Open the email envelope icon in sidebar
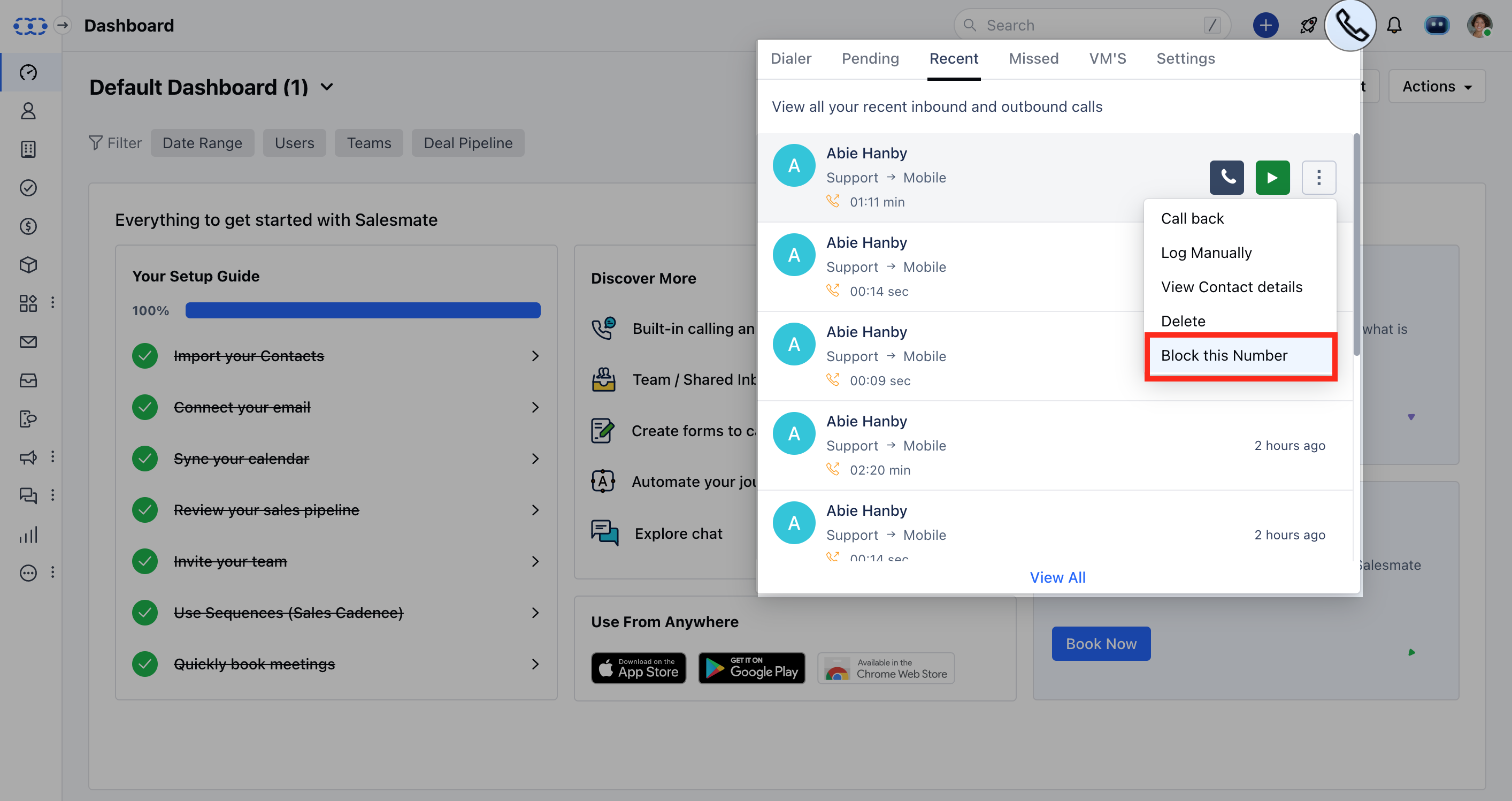Image resolution: width=1512 pixels, height=801 pixels. click(28, 342)
